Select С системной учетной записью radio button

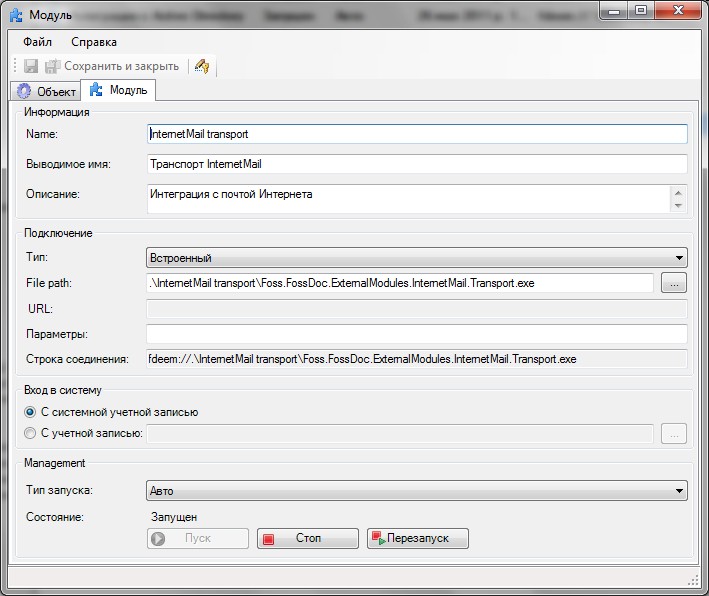[x=30, y=412]
